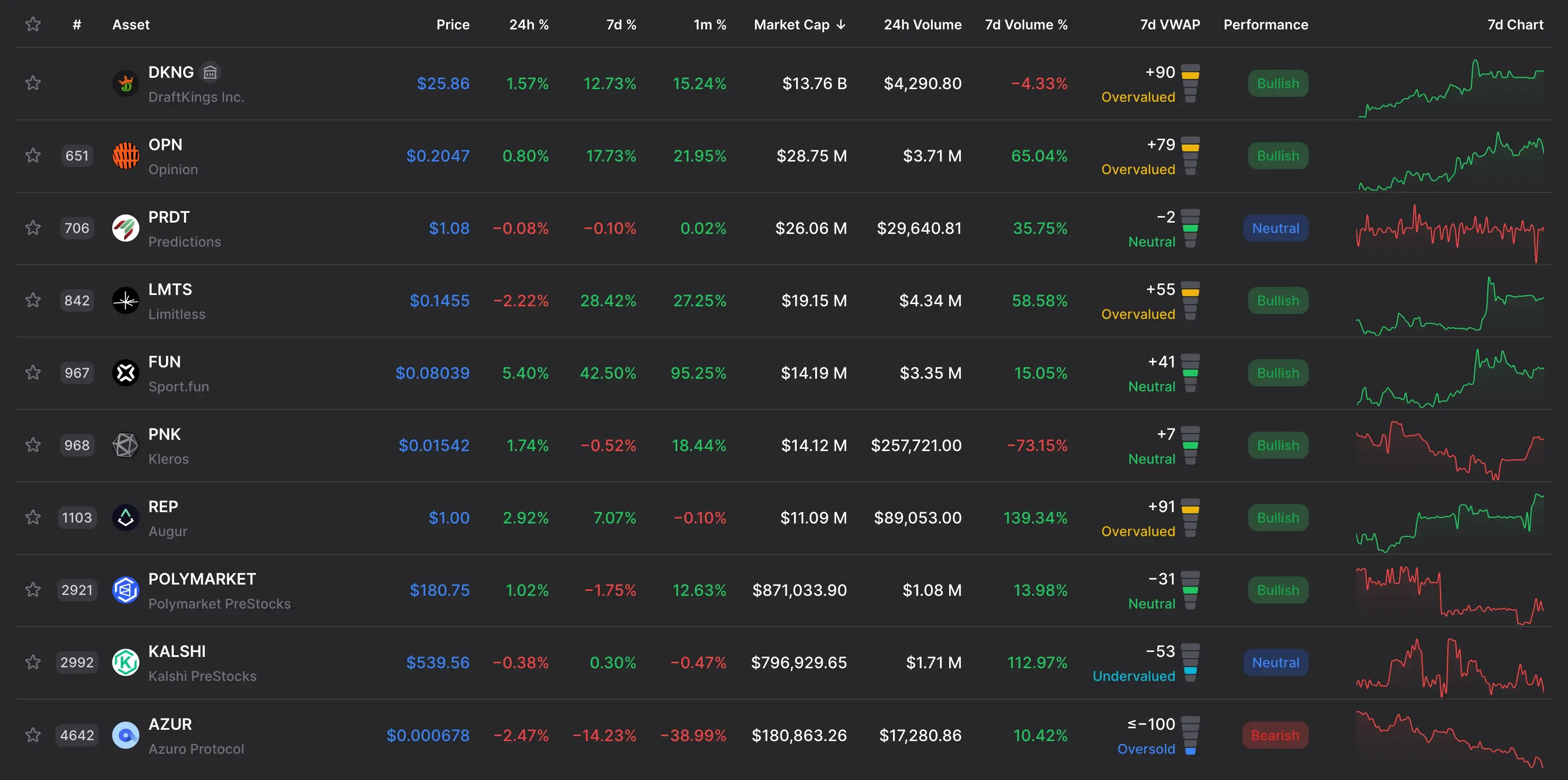
Task: Click the PRDT VWAP gauge indicator
Action: point(1190,228)
